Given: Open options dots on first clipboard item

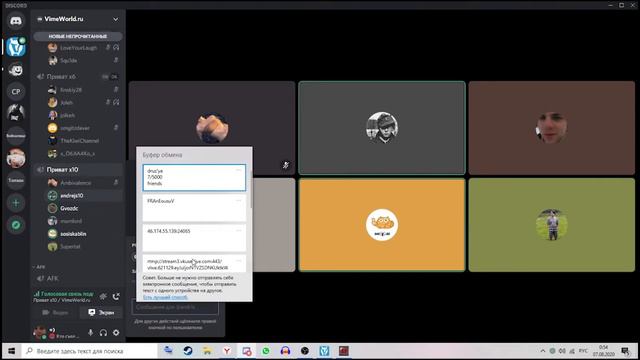Looking at the screenshot, I should pos(238,170).
